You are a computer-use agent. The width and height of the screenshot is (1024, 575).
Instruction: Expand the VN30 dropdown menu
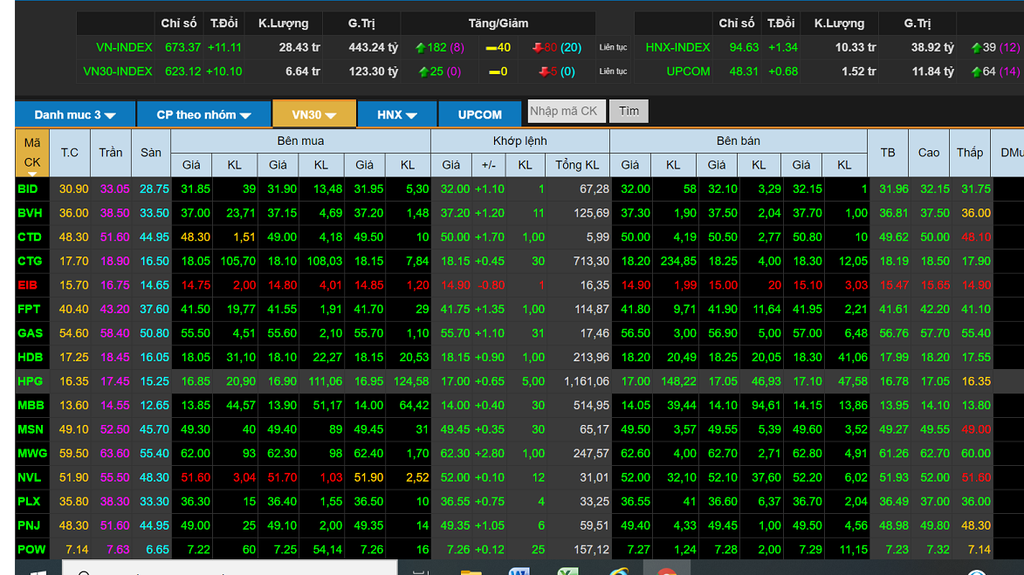(x=314, y=114)
